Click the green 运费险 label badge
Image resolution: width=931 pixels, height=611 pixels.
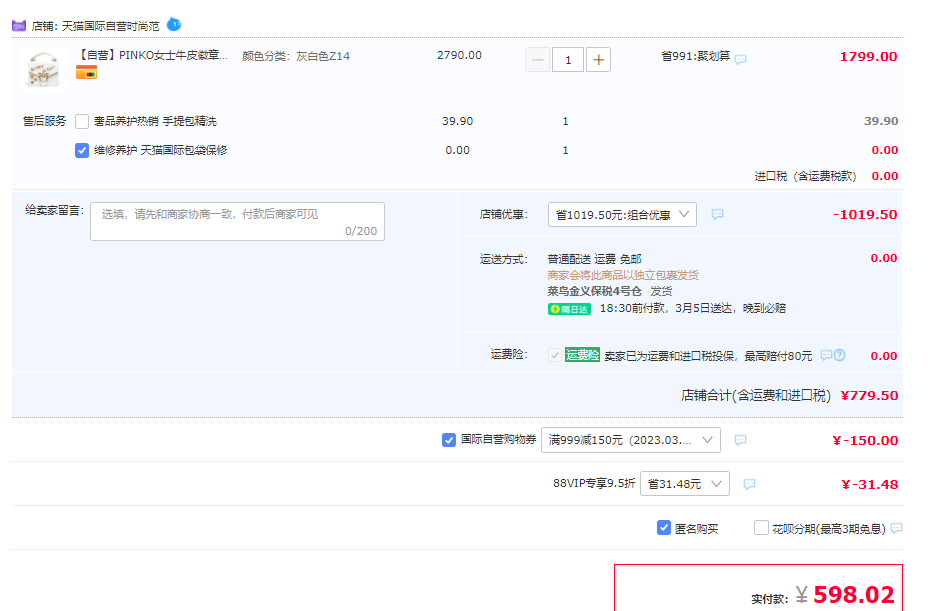coord(582,355)
